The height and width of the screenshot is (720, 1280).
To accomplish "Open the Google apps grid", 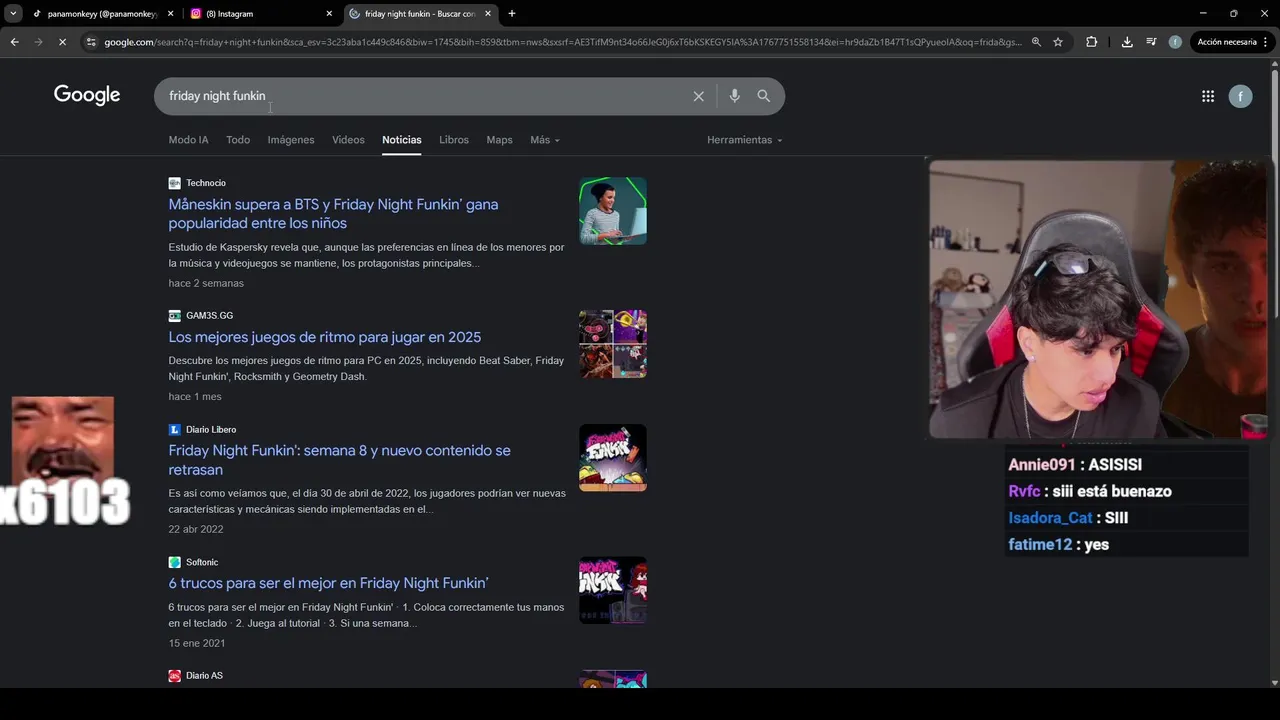I will [1208, 96].
